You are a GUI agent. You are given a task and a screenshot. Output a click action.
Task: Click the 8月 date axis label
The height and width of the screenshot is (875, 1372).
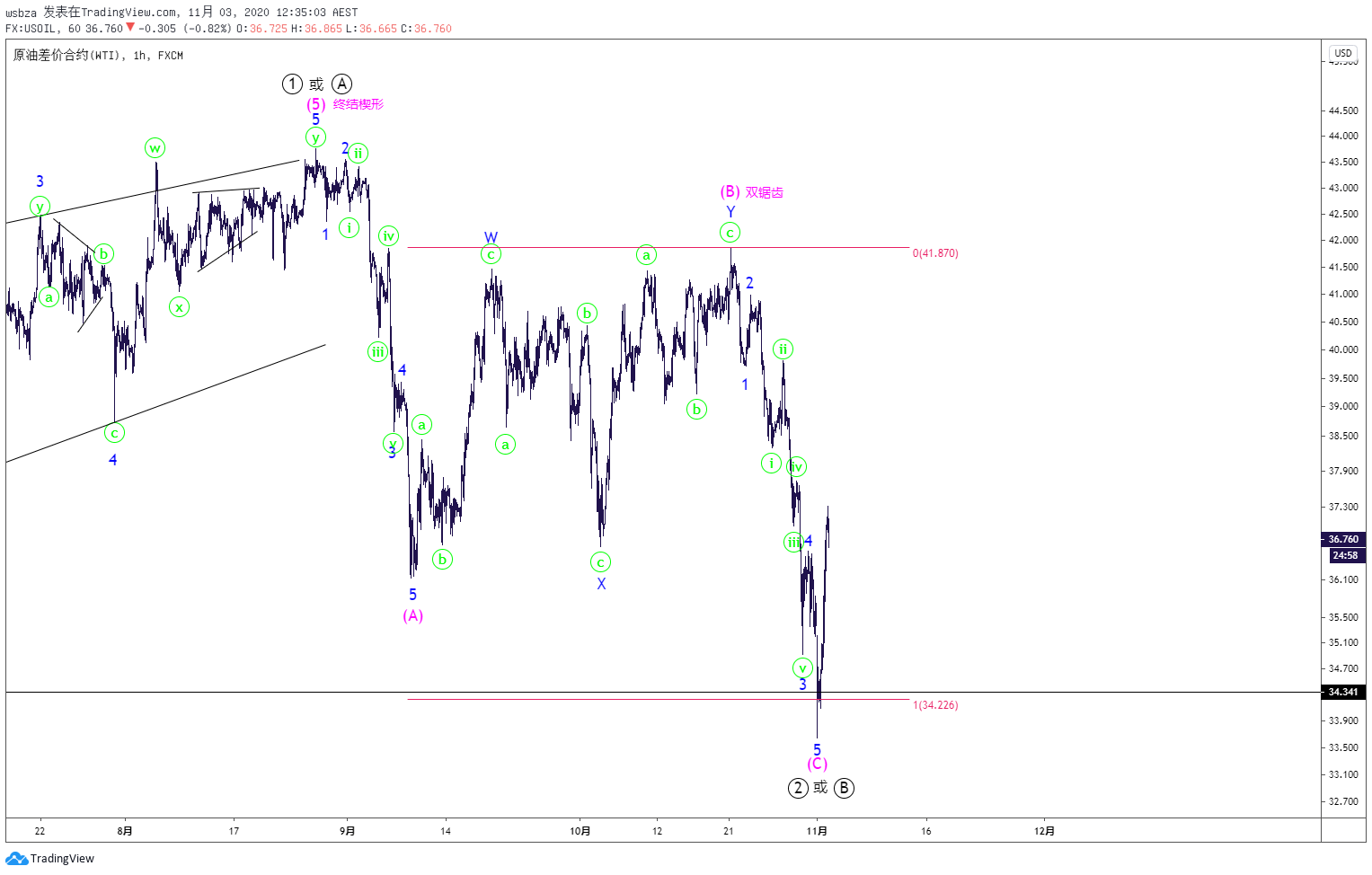point(125,831)
